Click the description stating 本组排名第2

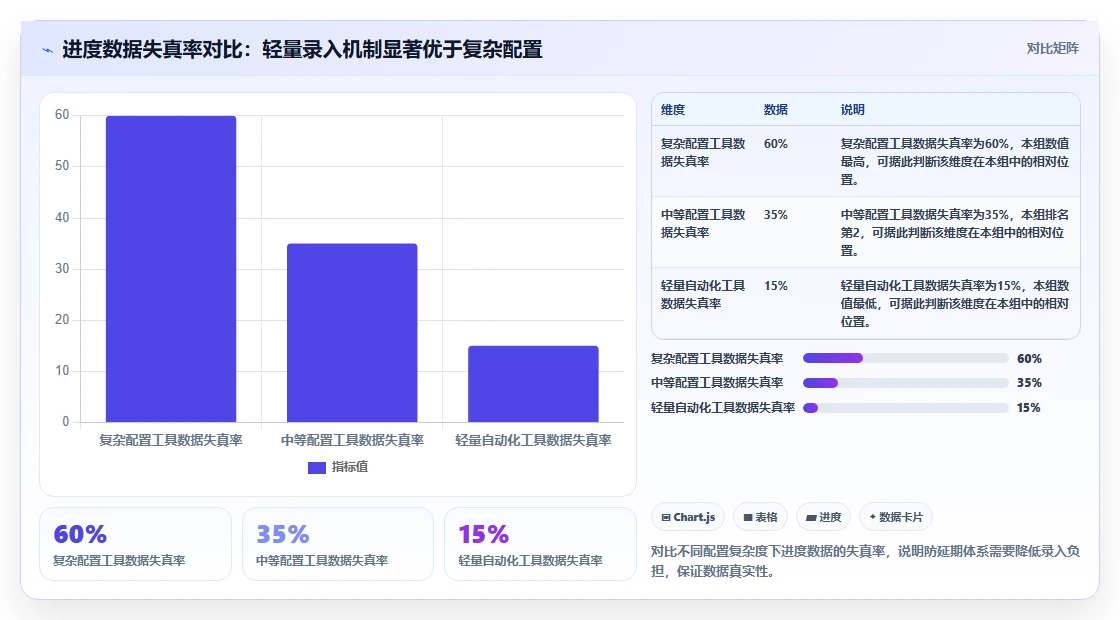(955, 232)
